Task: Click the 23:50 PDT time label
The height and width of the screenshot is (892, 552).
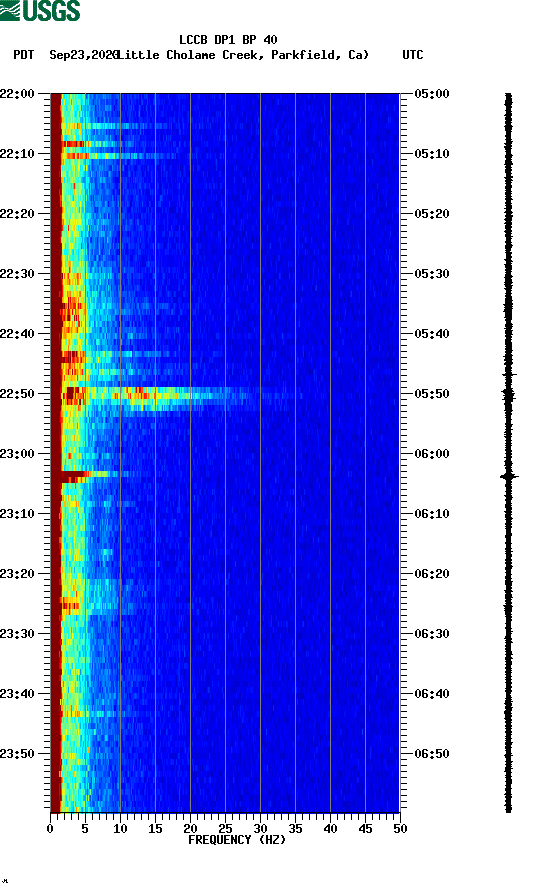Action: [17, 754]
